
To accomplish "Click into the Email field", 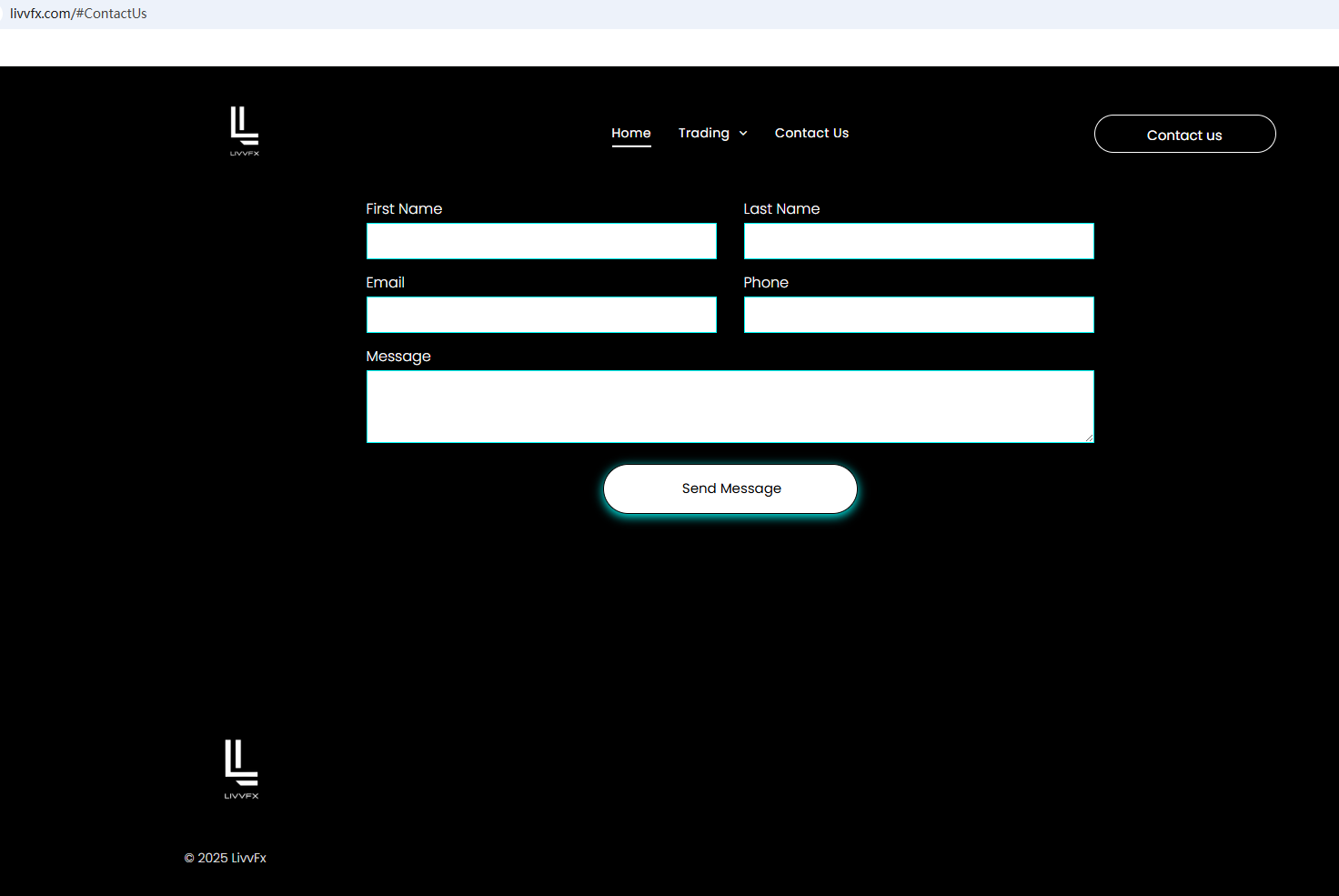I will coord(541,315).
